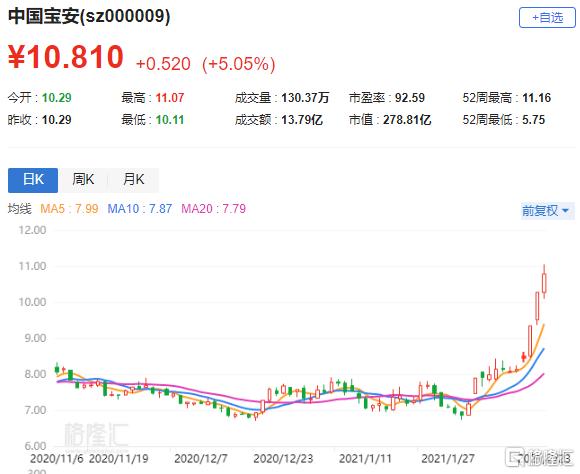Click the percentage change (+5.05%)
Image resolution: width=580 pixels, height=474 pixels.
[239, 64]
